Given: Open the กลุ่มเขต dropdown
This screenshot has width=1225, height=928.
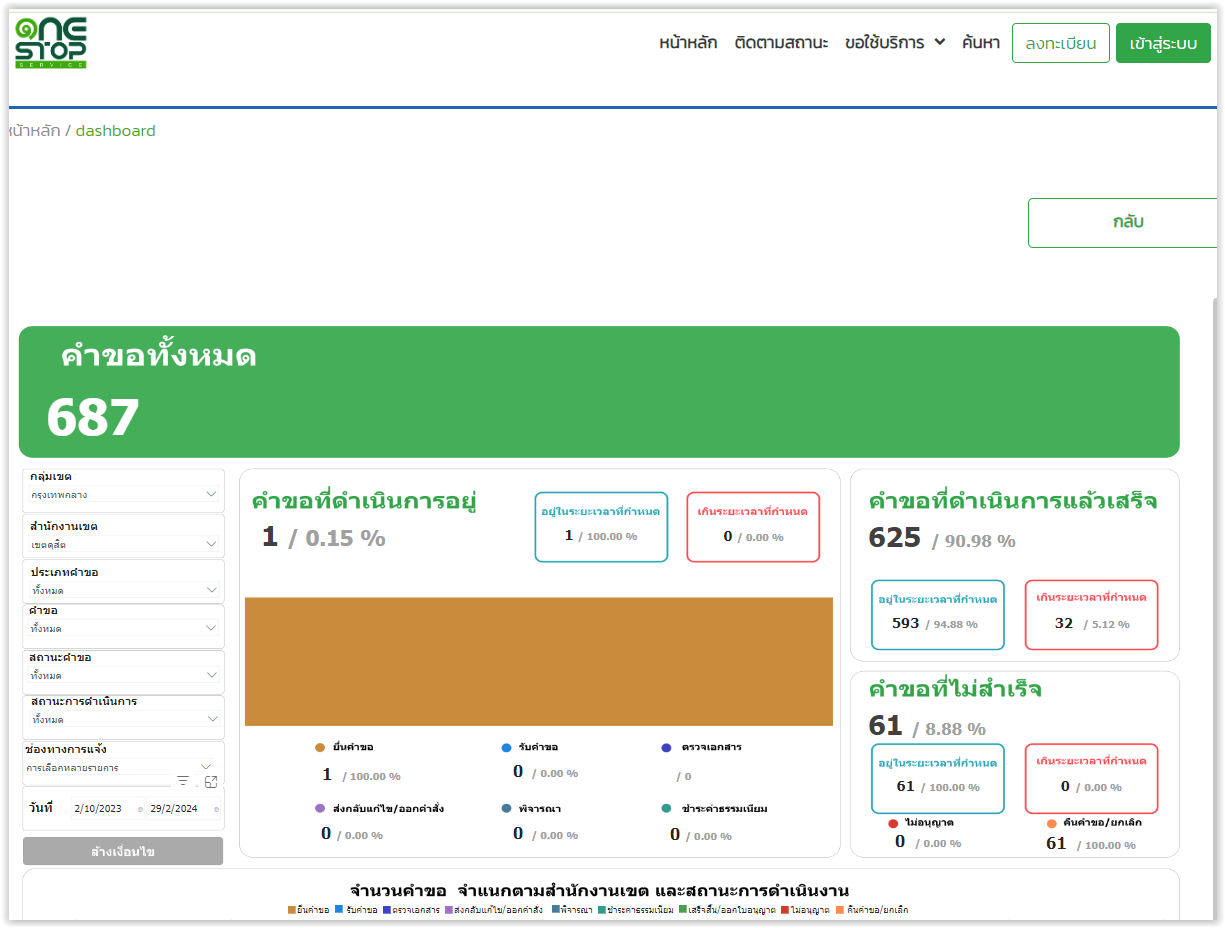Looking at the screenshot, I should (124, 494).
